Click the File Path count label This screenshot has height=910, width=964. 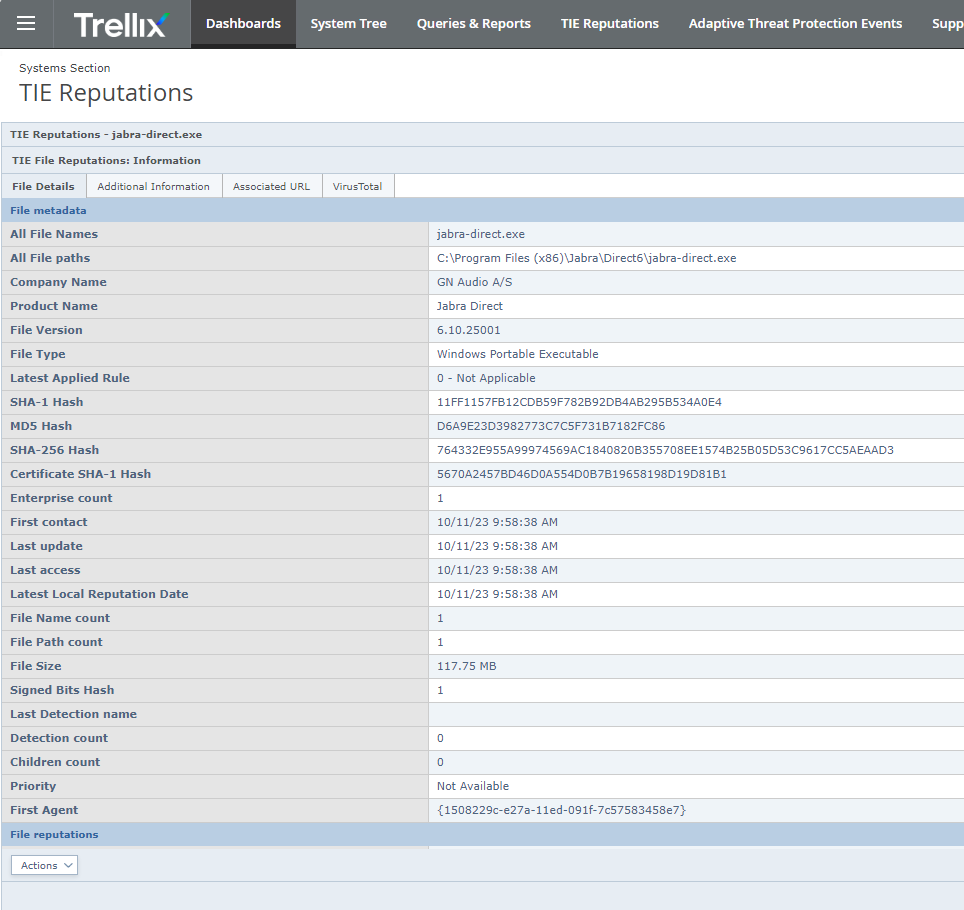57,642
